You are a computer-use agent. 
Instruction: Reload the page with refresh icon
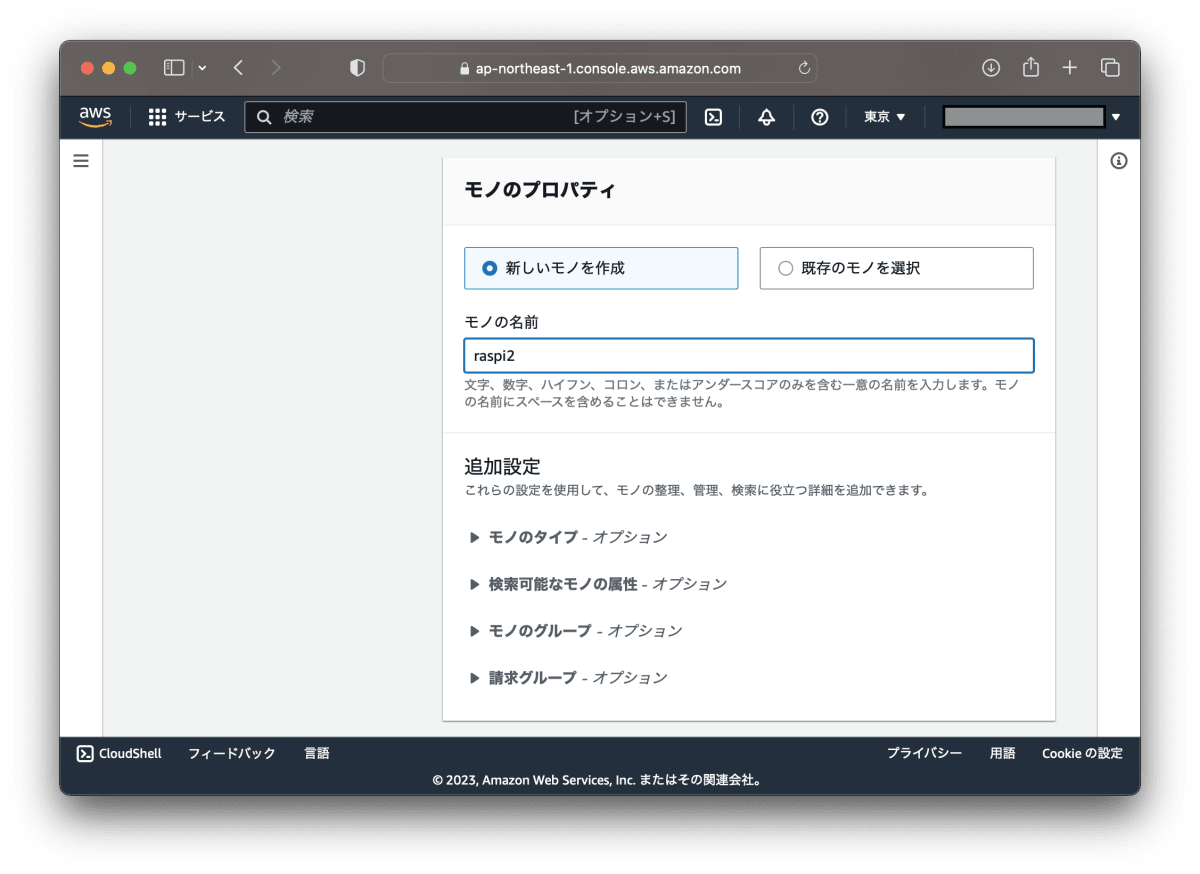point(804,69)
